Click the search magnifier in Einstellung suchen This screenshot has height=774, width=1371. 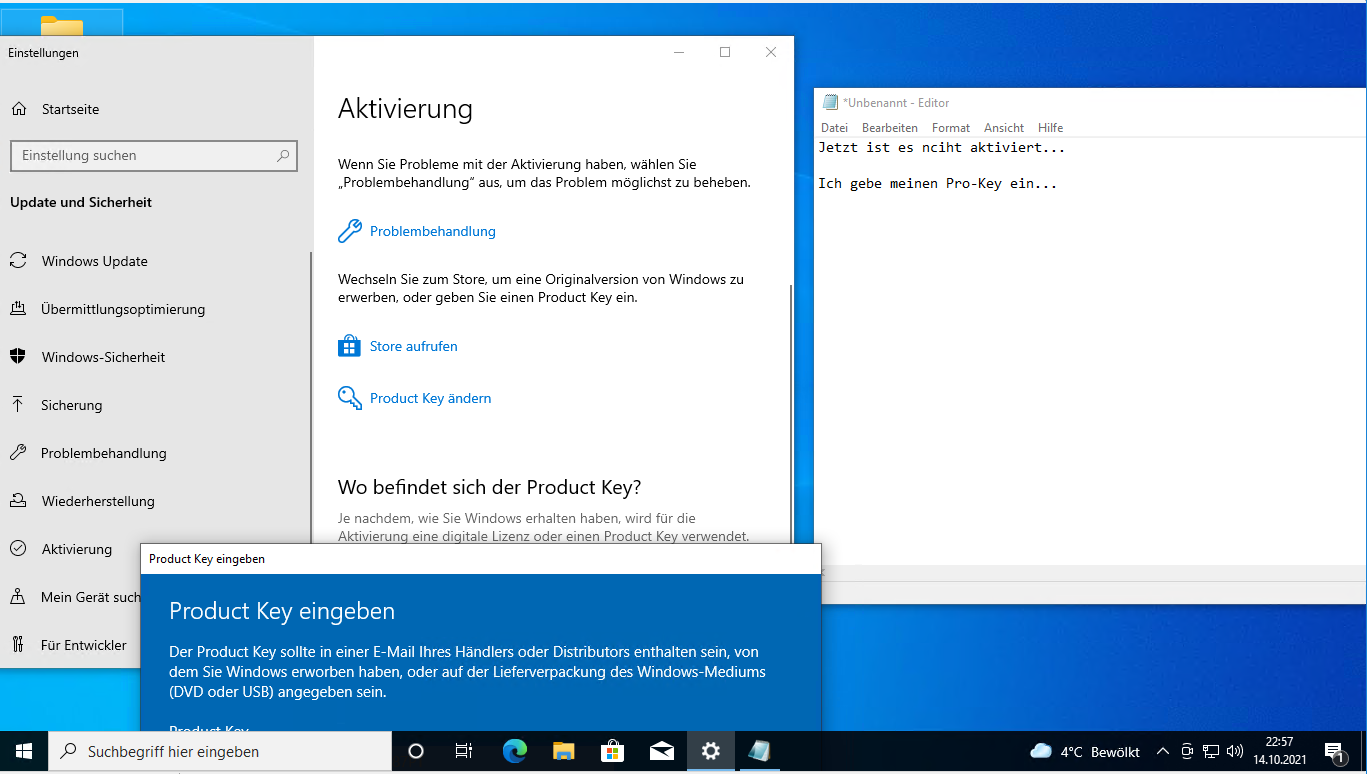point(283,155)
